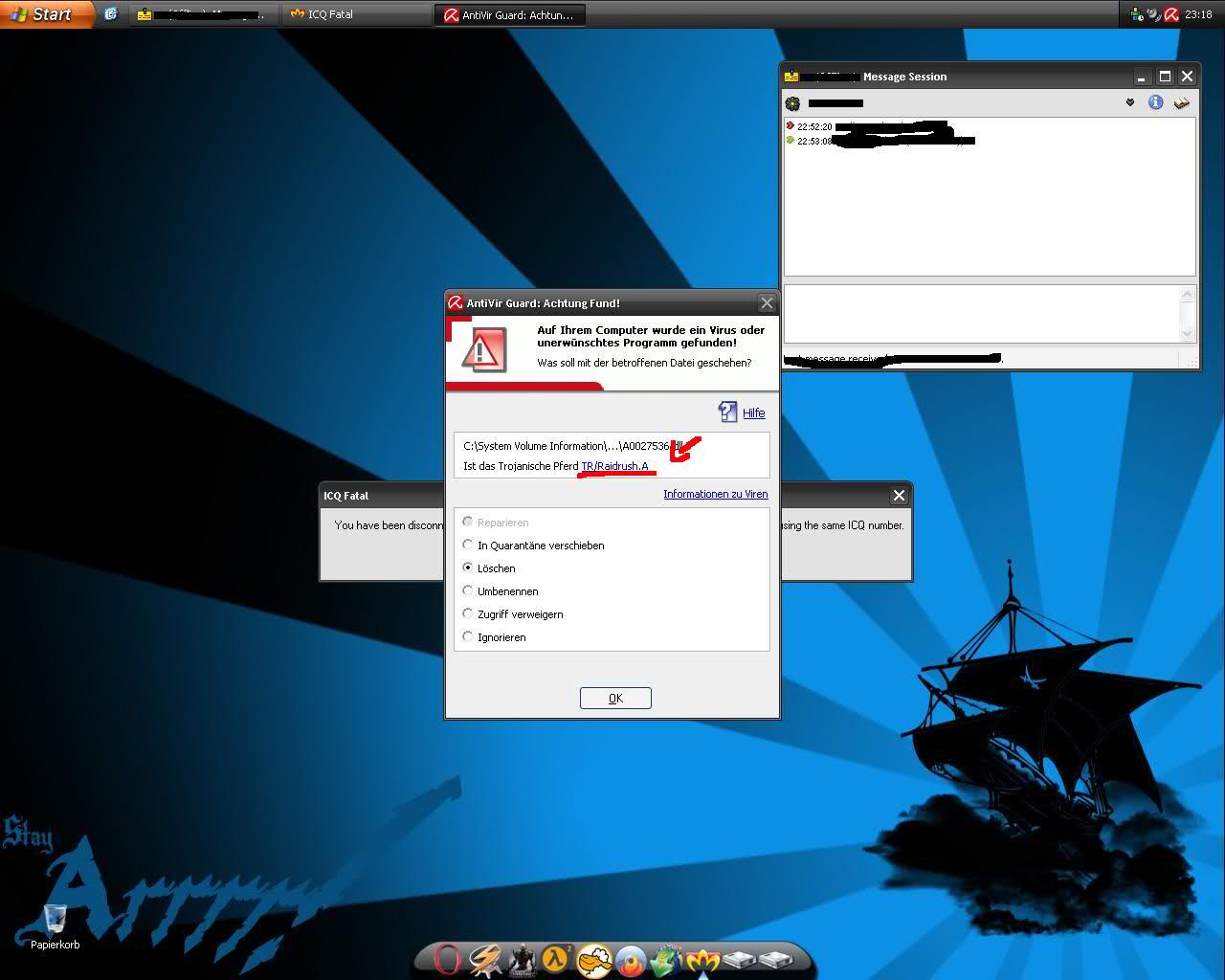1225x980 pixels.
Task: Maximize the Message Session window
Action: (x=1165, y=77)
